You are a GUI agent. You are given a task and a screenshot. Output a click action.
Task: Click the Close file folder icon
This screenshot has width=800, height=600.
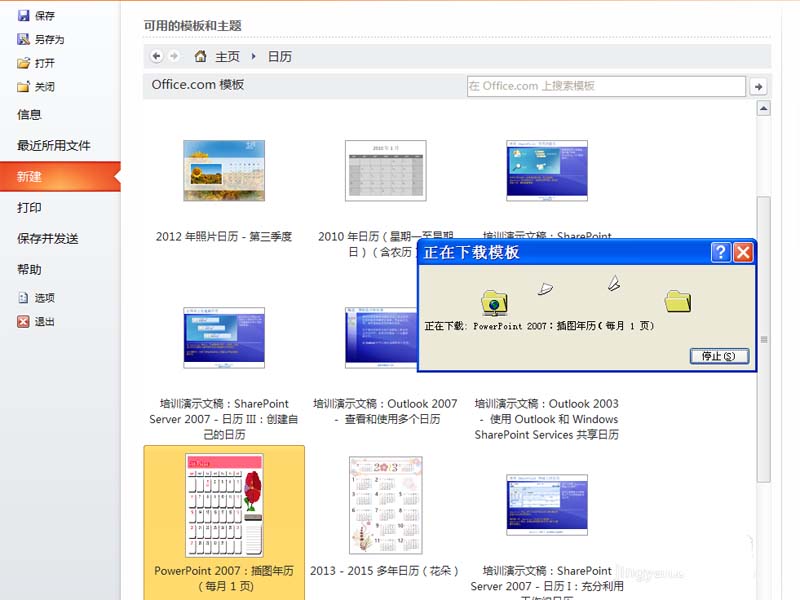click(x=23, y=87)
